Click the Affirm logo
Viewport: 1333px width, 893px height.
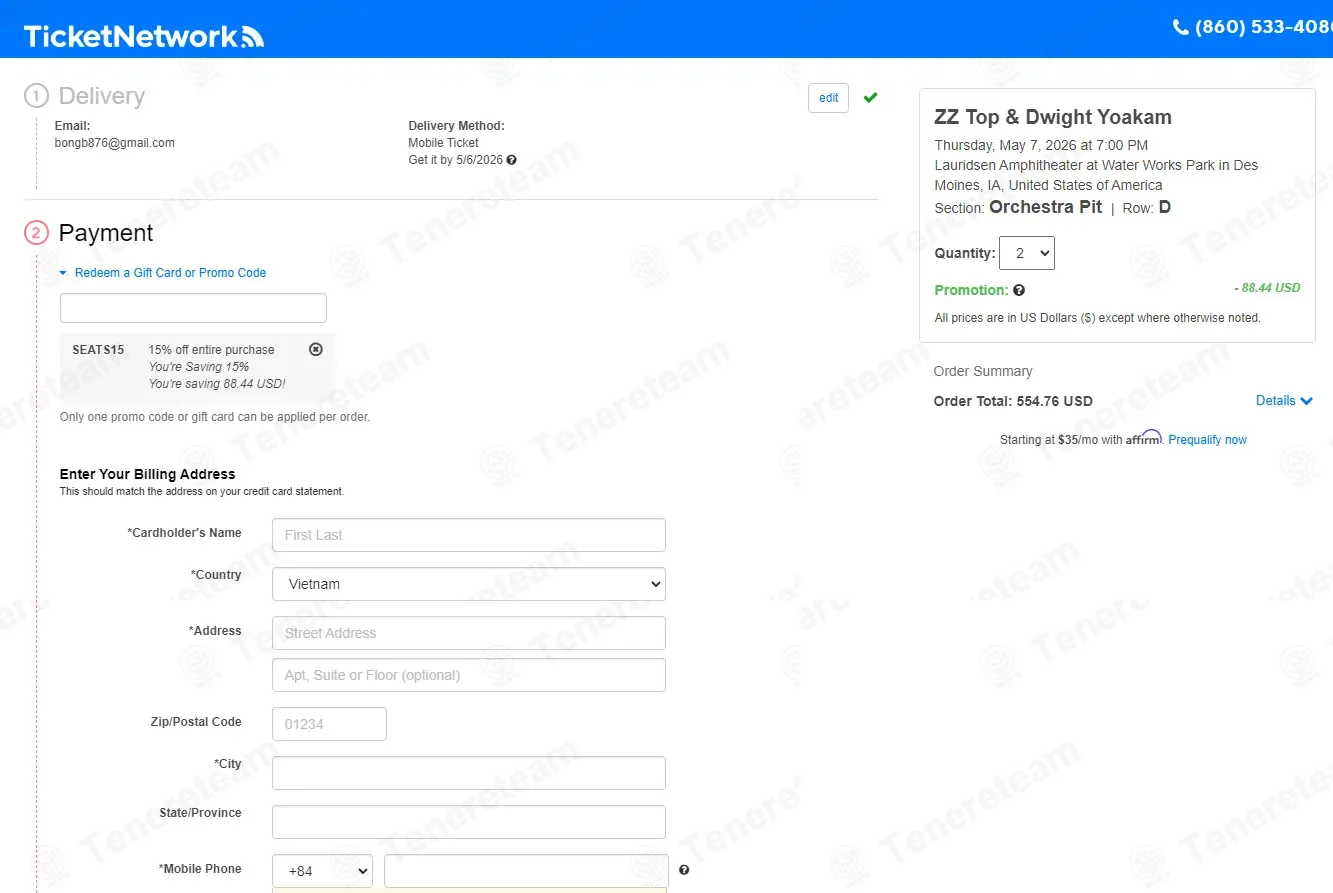click(1144, 438)
